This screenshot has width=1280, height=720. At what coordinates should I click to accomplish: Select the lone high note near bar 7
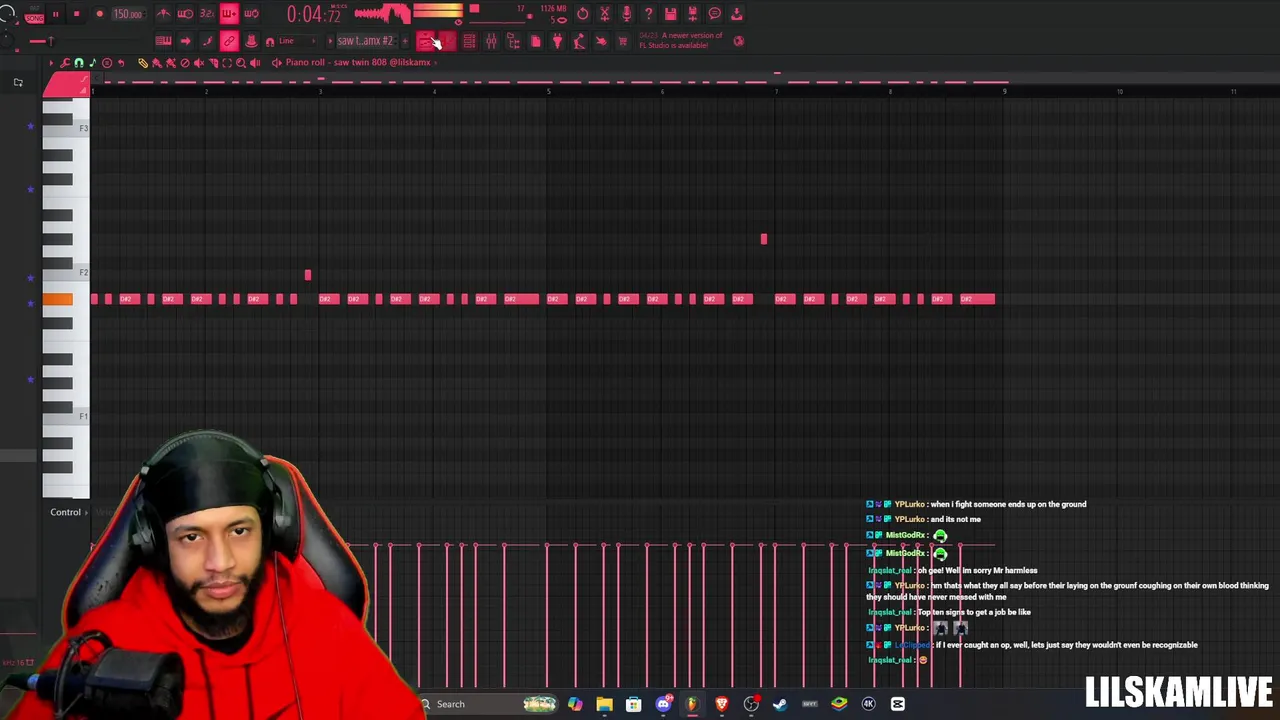click(x=764, y=239)
